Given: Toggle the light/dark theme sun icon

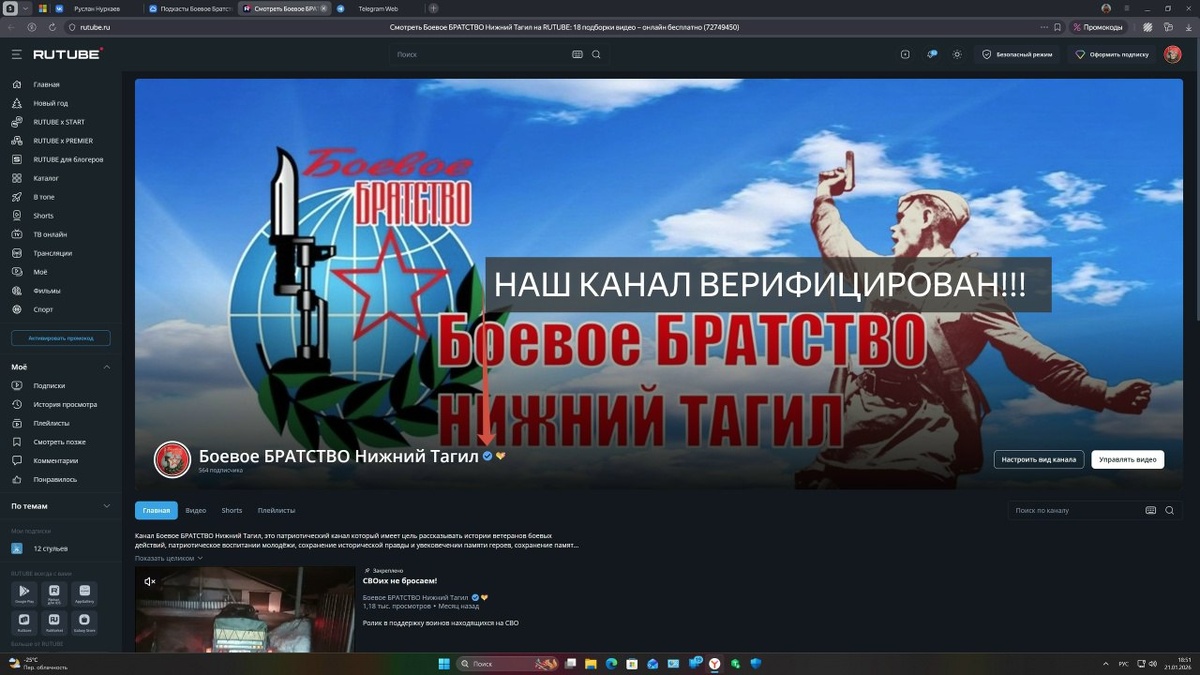Looking at the screenshot, I should click(957, 54).
